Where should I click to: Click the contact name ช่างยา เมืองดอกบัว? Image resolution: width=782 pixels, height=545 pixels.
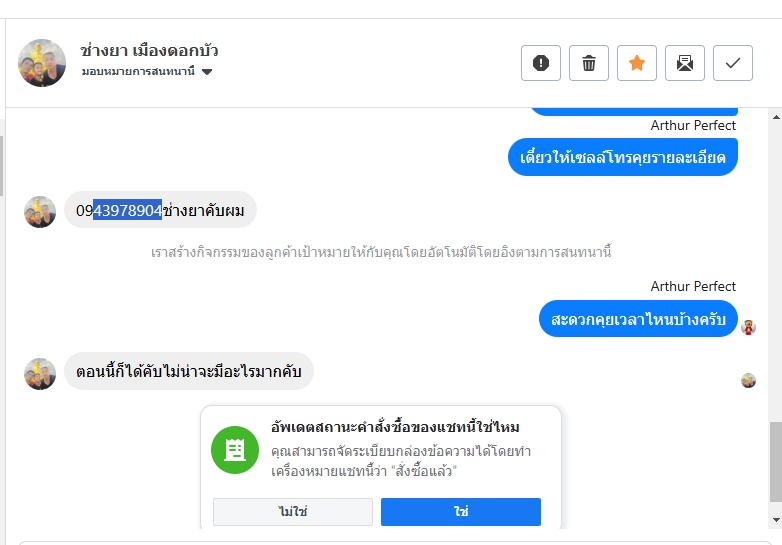(x=149, y=50)
